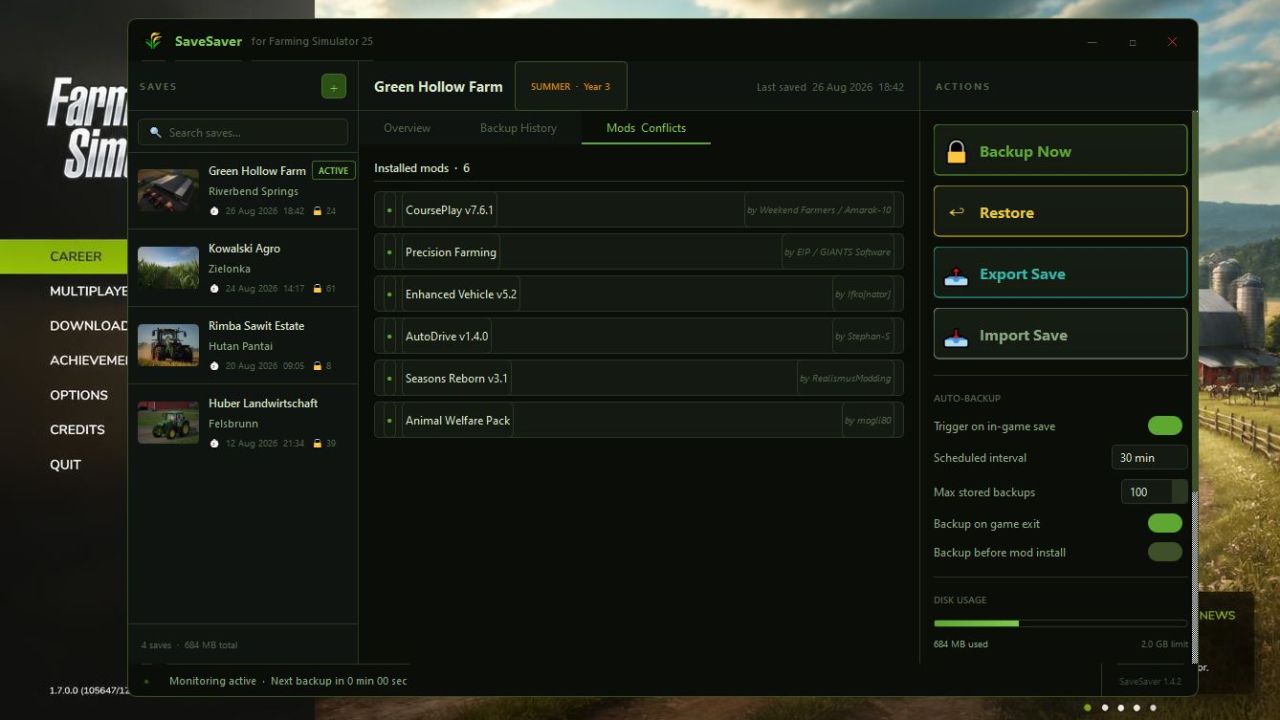
Task: Click the AutoDrive v1.4.0 mod name
Action: [x=447, y=336]
